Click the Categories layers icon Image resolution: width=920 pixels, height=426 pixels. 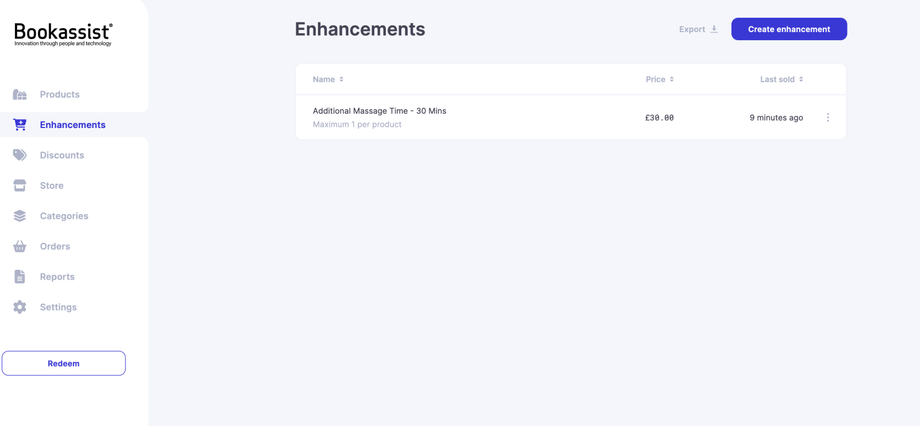pos(20,216)
